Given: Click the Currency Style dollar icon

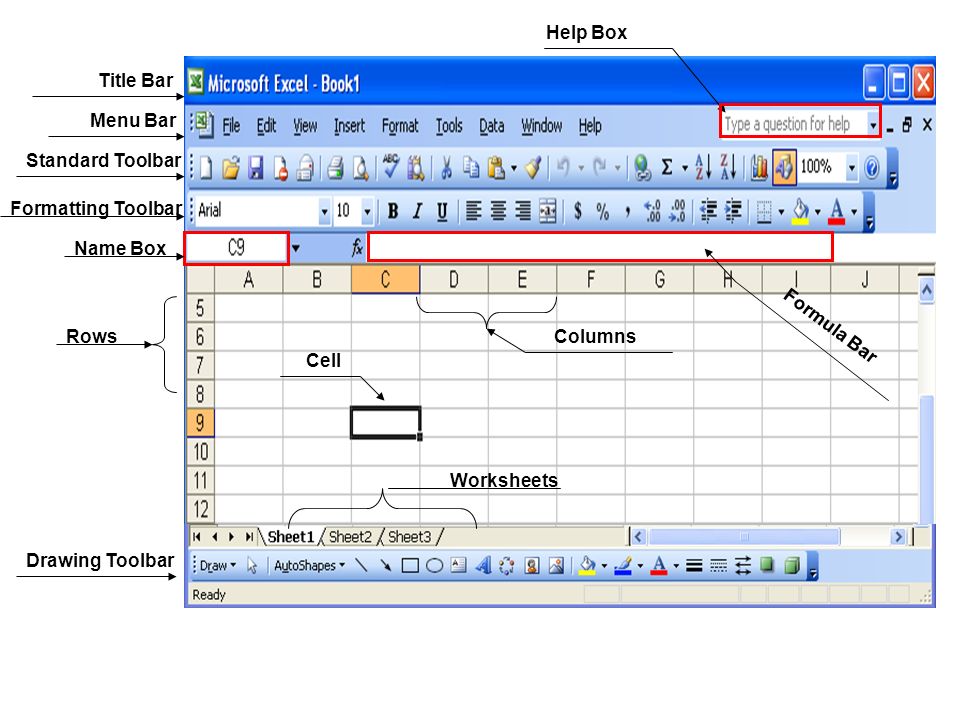Looking at the screenshot, I should coord(577,211).
